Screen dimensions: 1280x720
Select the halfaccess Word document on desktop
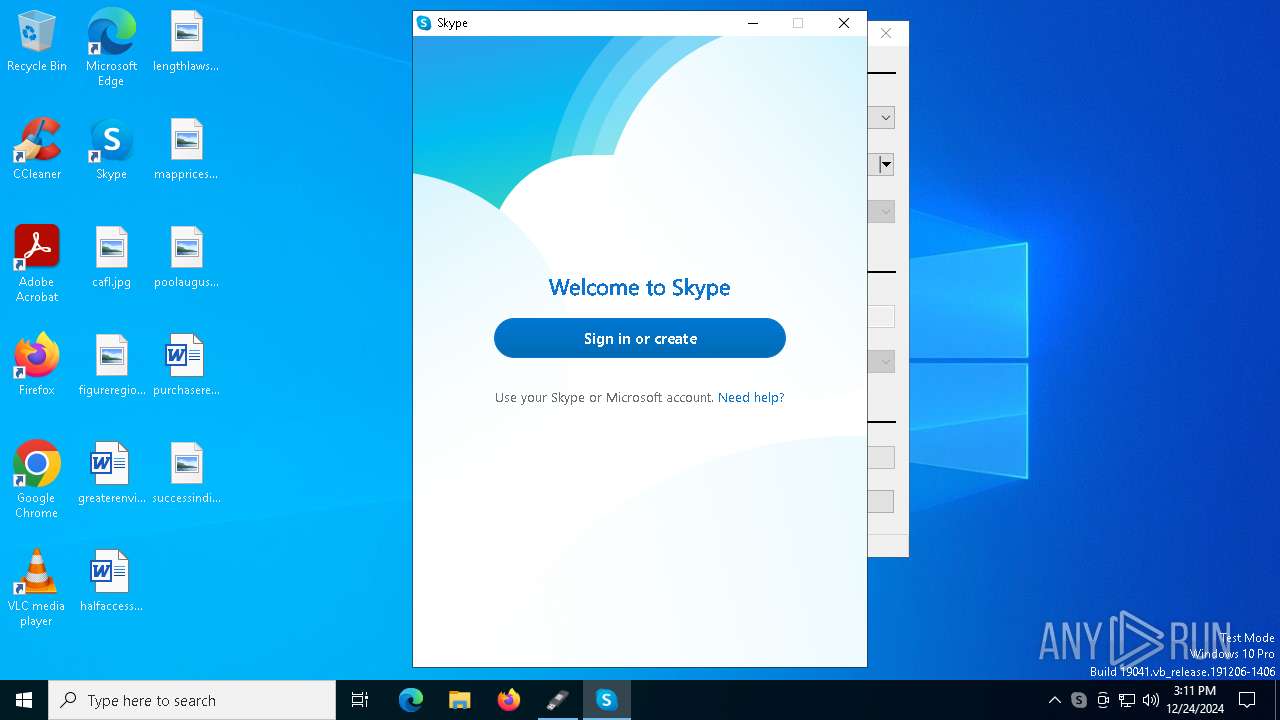coord(111,582)
